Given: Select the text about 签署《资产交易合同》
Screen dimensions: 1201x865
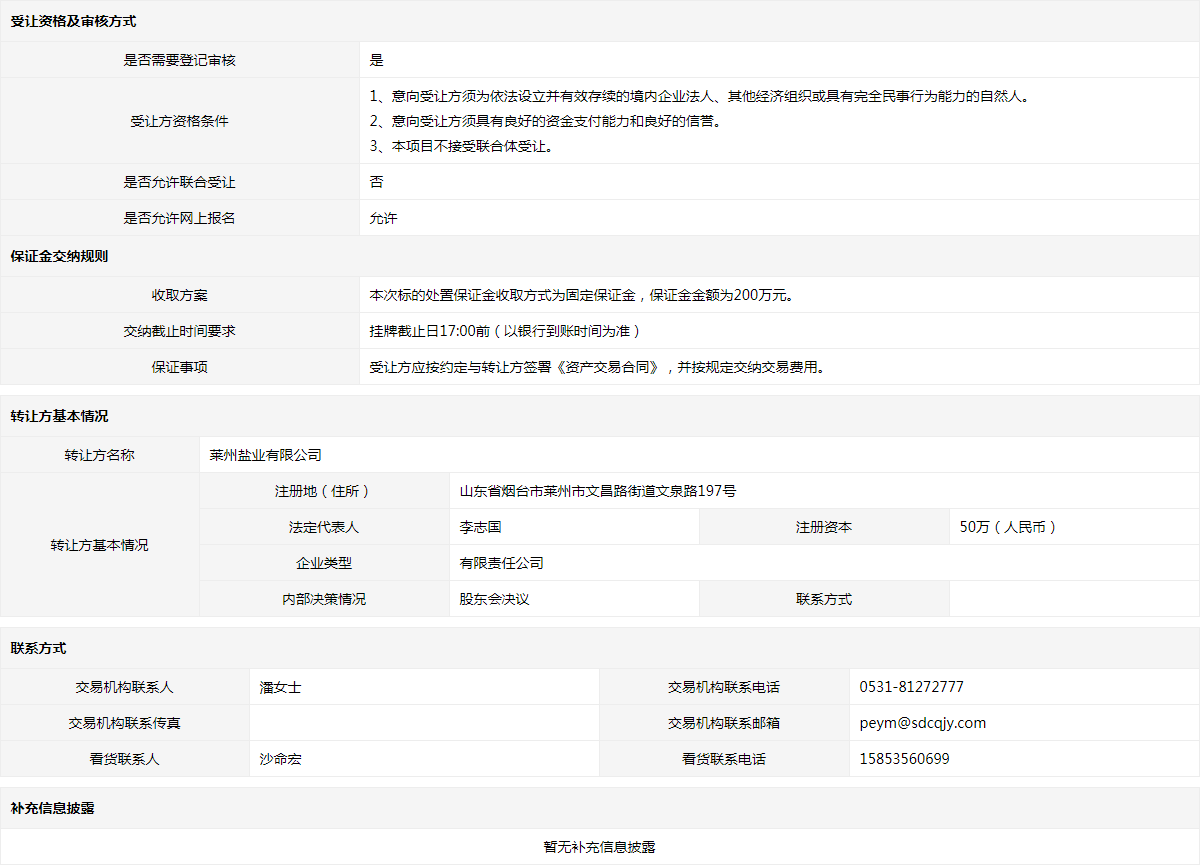Looking at the screenshot, I should pos(598,367).
